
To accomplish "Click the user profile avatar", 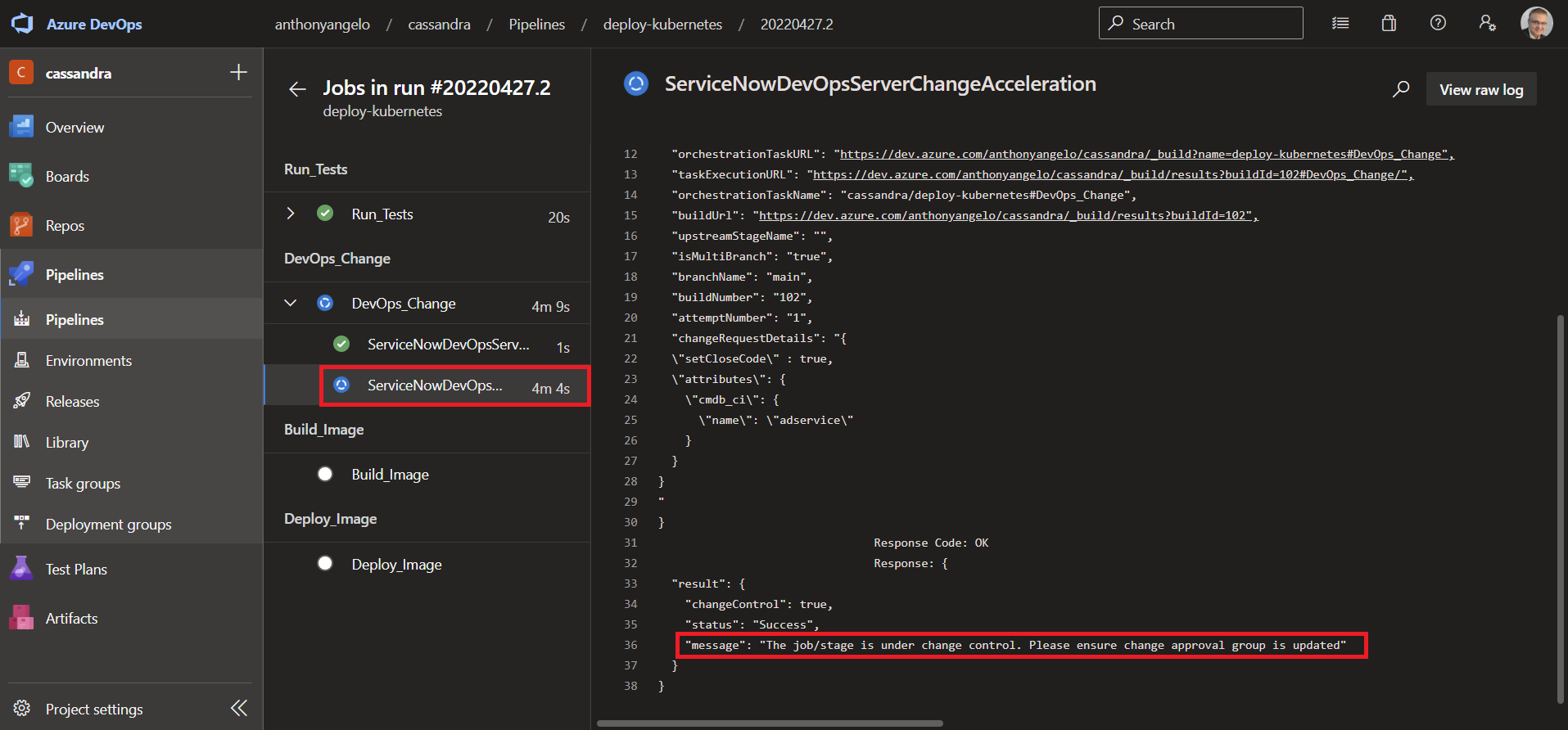I will 1536,24.
